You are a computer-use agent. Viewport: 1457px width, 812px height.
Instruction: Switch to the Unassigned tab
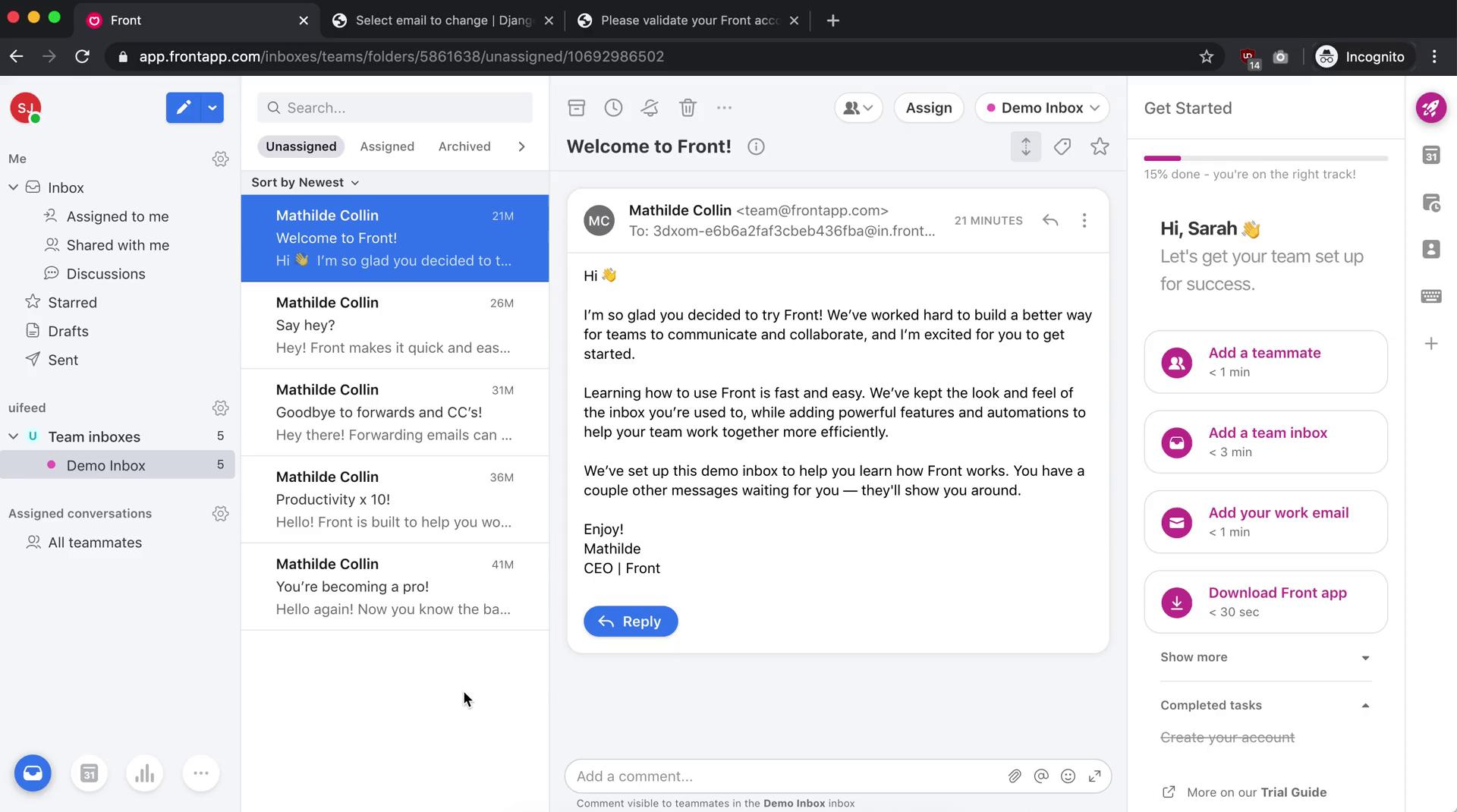pos(301,146)
